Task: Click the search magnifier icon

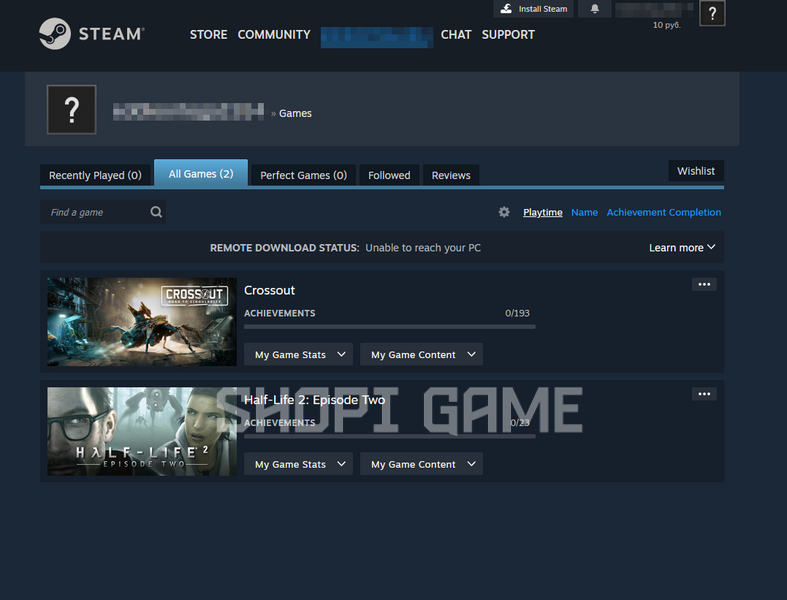Action: point(156,212)
